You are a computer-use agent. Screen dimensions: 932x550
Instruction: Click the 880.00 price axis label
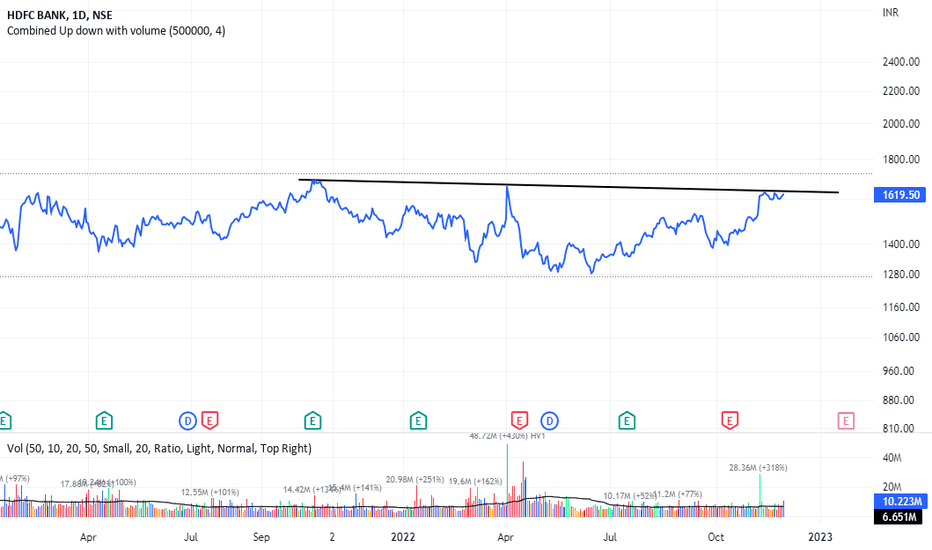898,400
